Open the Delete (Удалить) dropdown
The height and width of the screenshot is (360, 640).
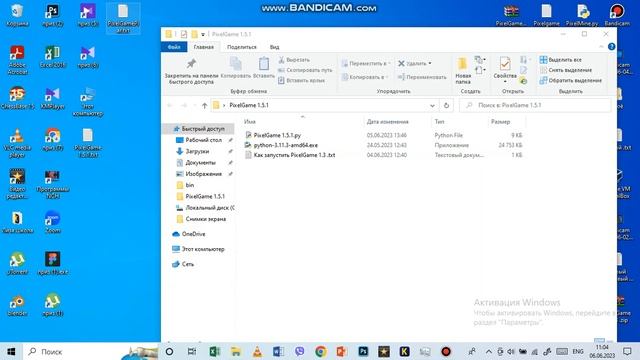pos(415,64)
